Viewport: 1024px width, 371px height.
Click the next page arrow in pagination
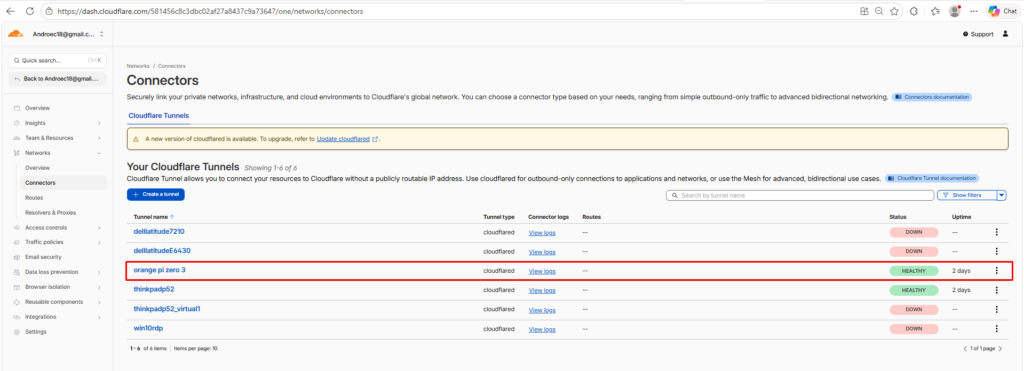(1000, 349)
